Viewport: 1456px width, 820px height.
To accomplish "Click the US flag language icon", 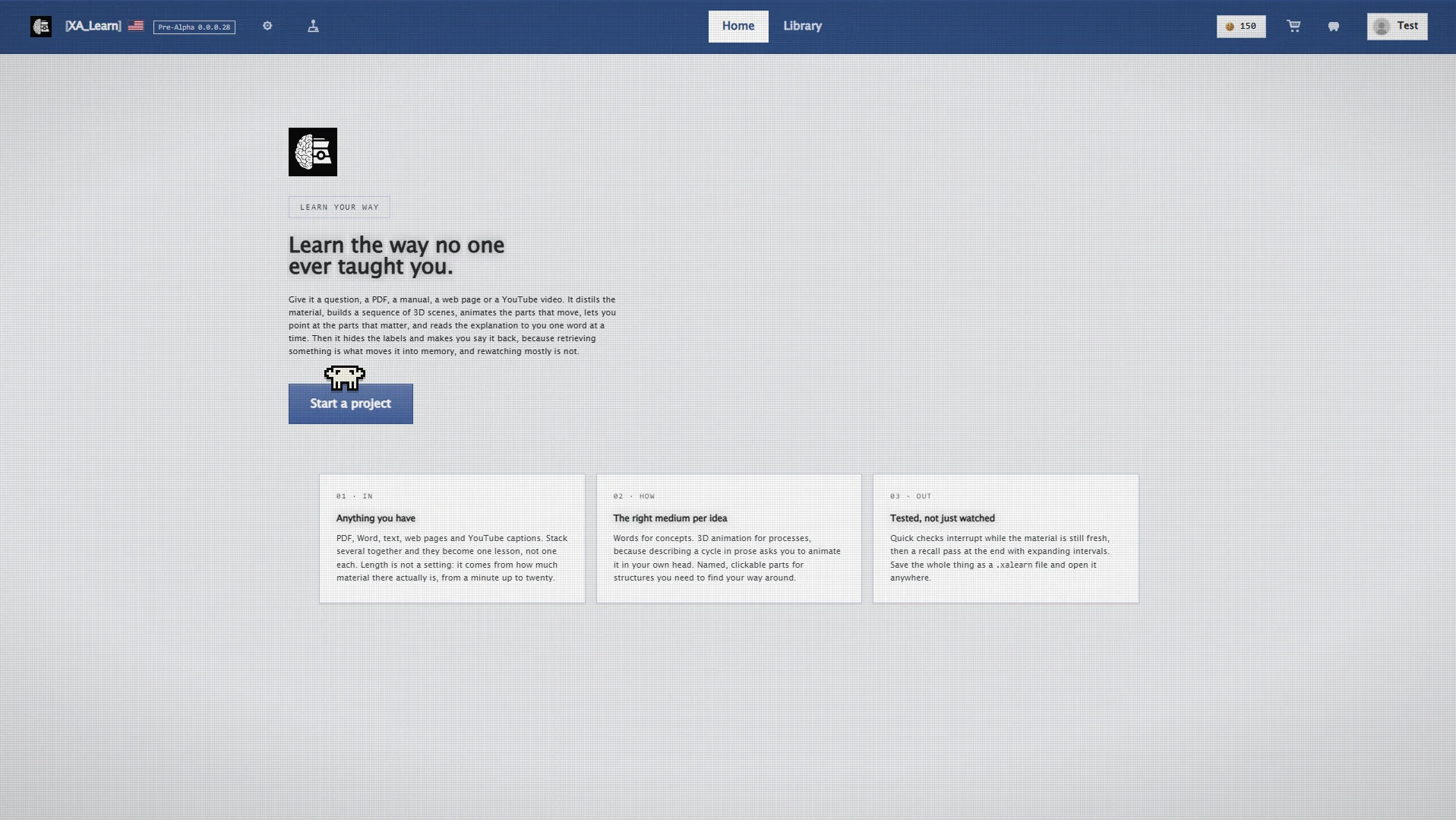I will (x=136, y=26).
